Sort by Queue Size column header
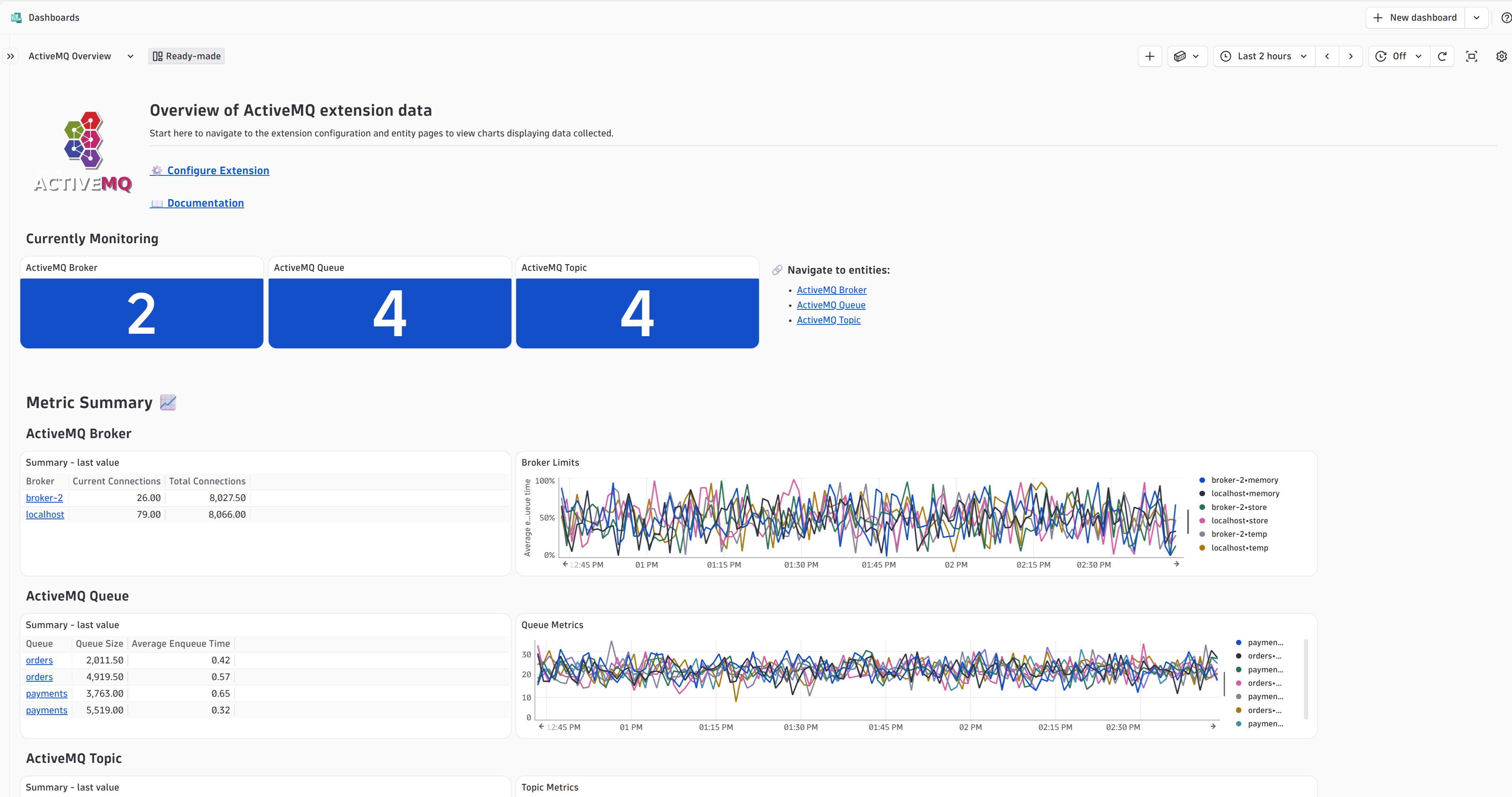This screenshot has width=1512, height=797. 99,644
